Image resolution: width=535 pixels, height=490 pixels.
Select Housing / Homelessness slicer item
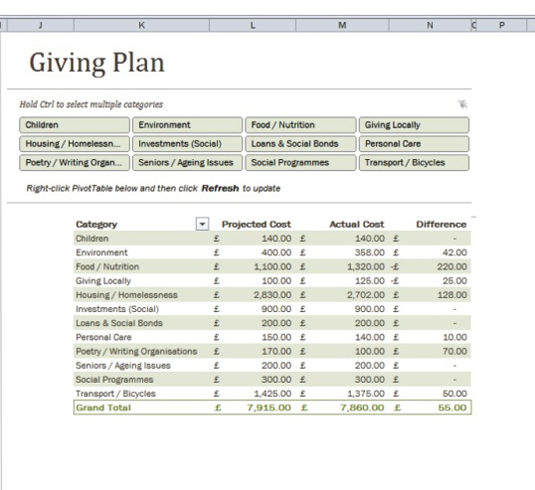tap(74, 144)
